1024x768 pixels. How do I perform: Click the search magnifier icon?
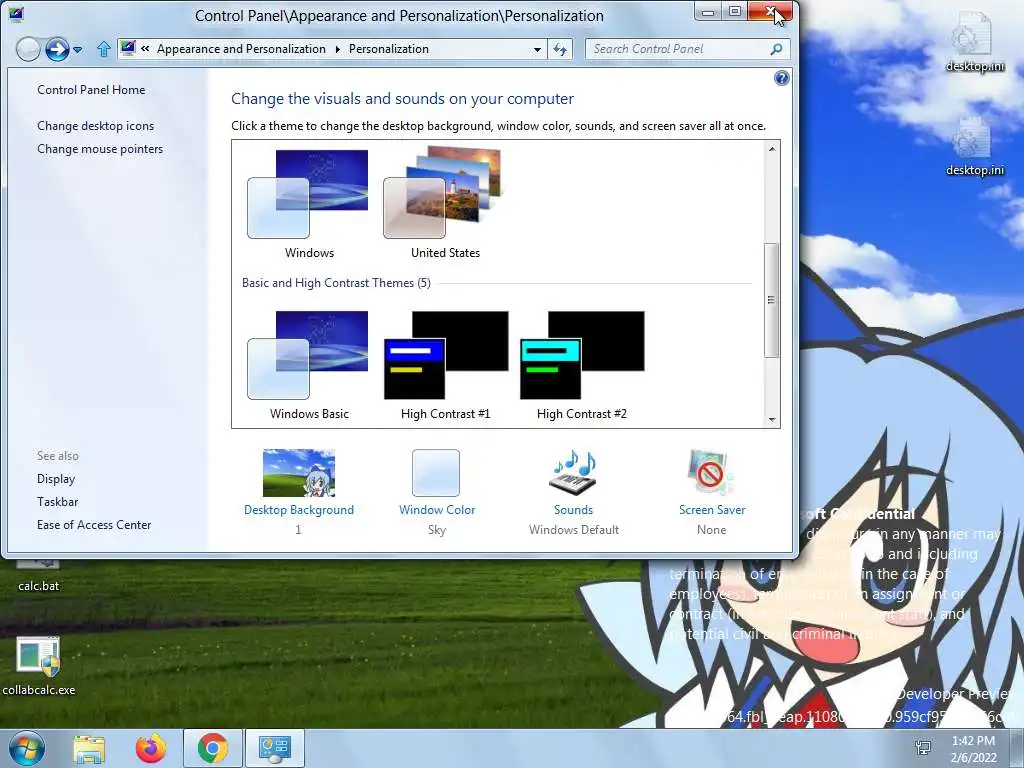776,49
